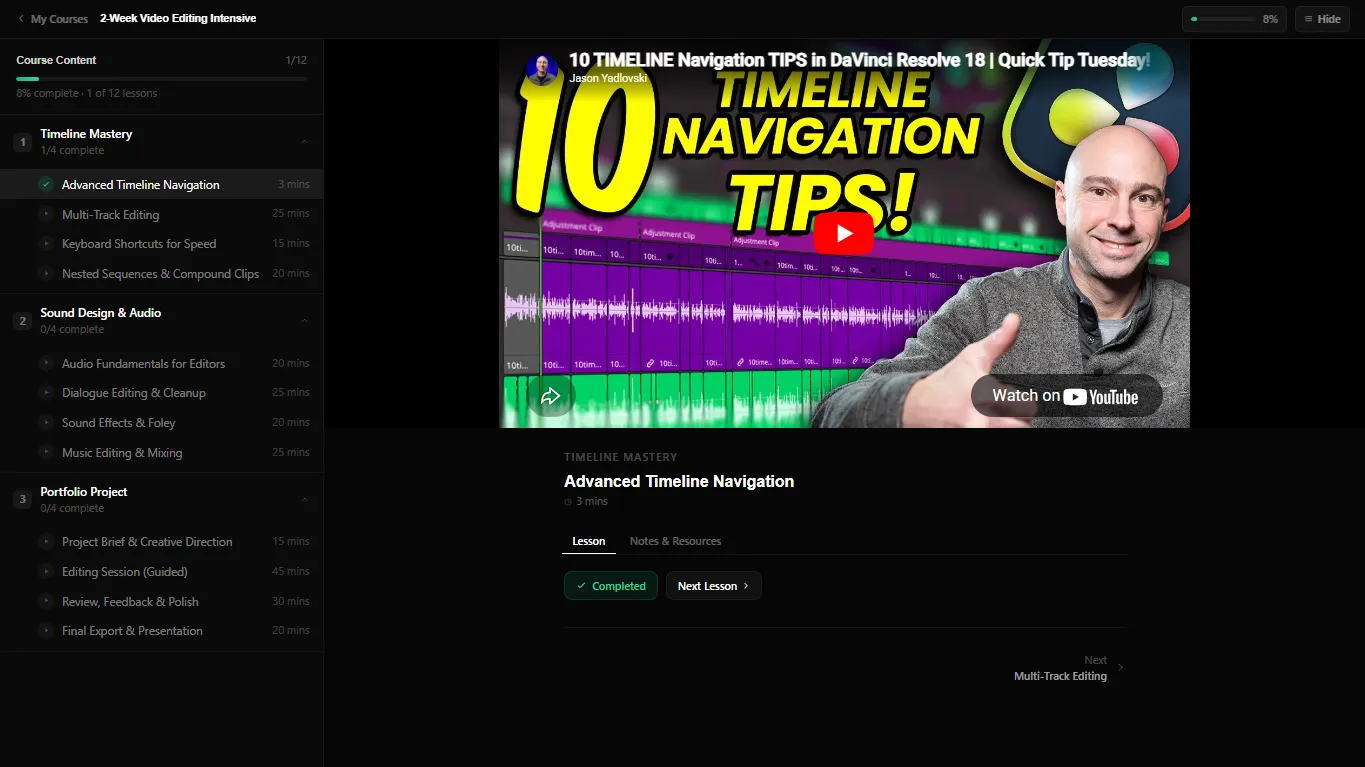Click the play icon beside Final Export & Presentation
The height and width of the screenshot is (767, 1365).
pyautogui.click(x=46, y=631)
